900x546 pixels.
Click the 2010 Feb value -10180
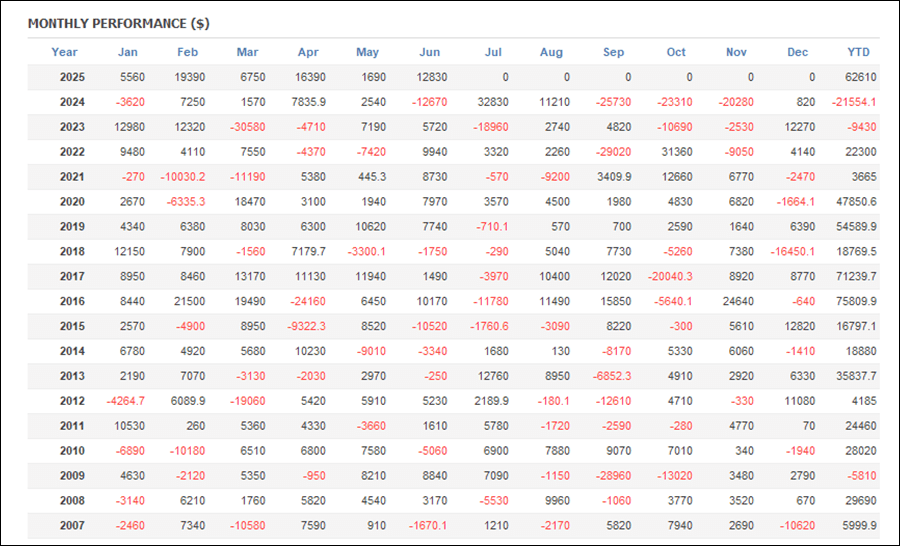187,451
